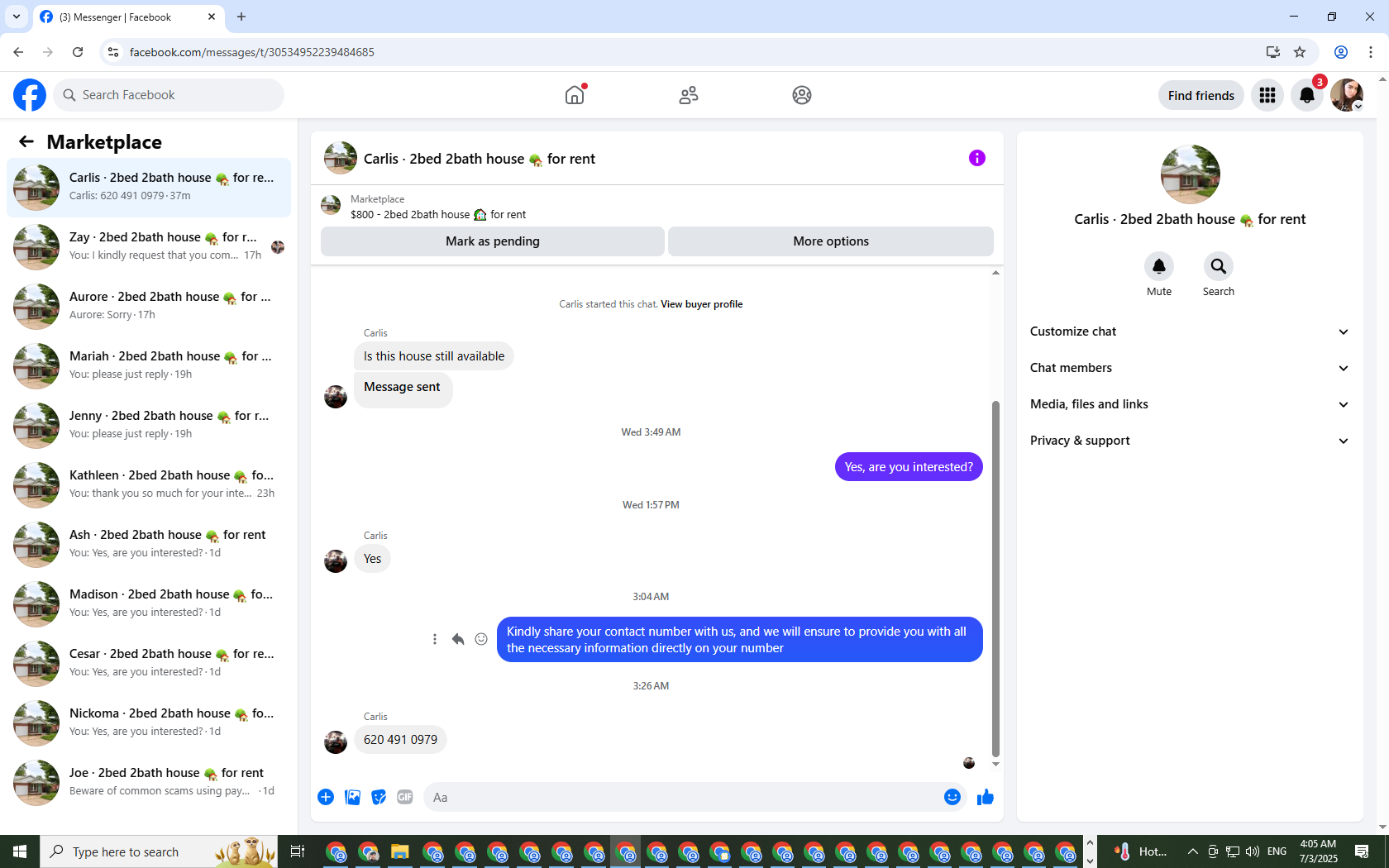Open the Cesar conversation
The height and width of the screenshot is (868, 1389).
[149, 663]
